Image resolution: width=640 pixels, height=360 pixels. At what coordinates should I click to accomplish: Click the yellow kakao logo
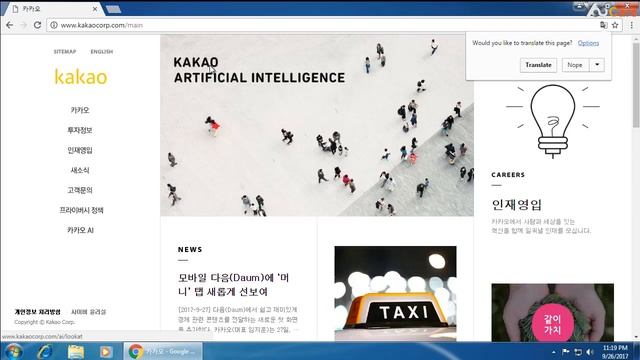[81, 77]
